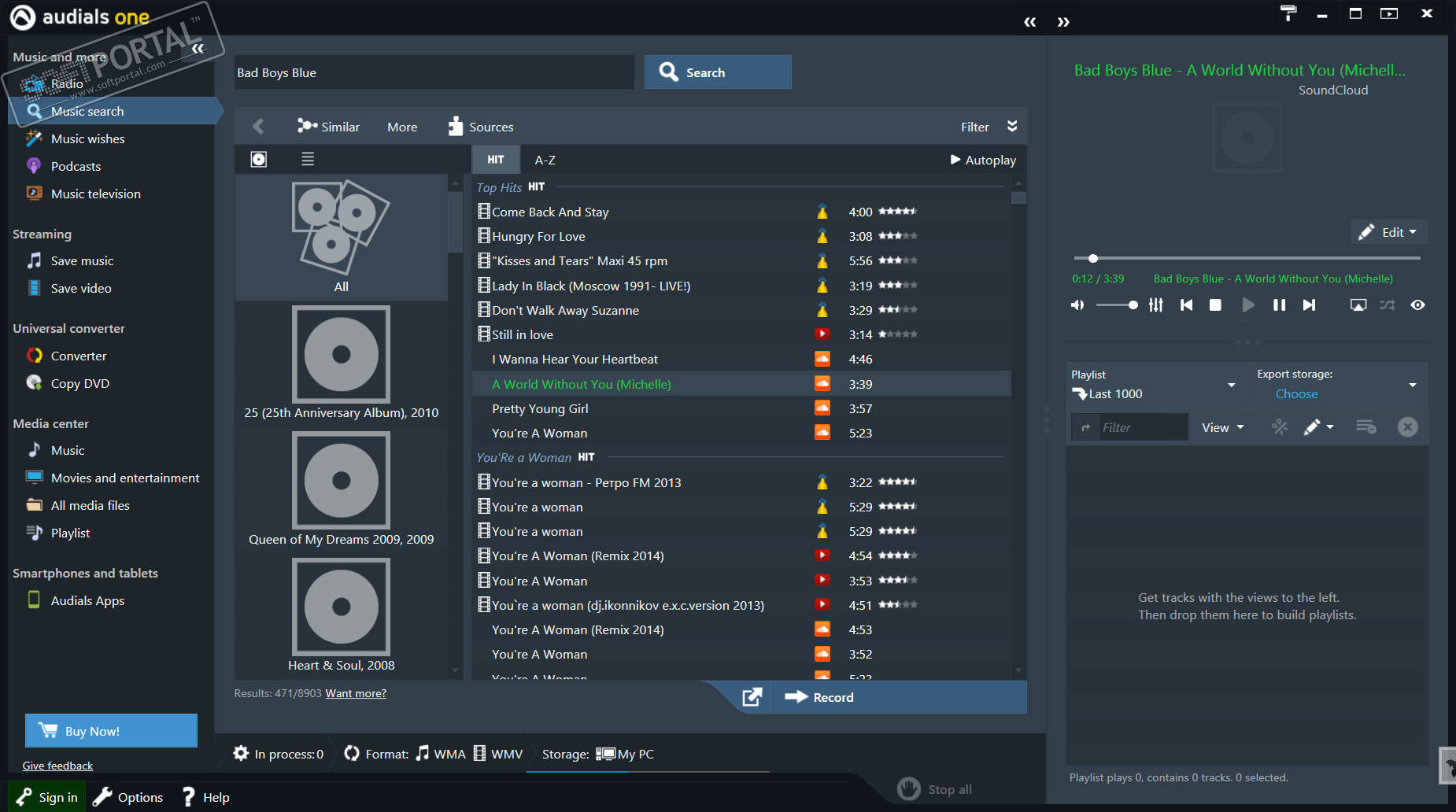Switch to album cover view
The width and height of the screenshot is (1456, 812).
tap(258, 159)
